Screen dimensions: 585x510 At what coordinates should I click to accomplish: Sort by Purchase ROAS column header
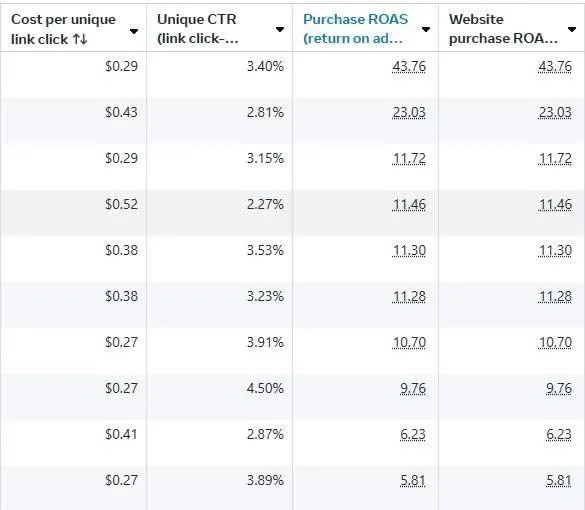point(356,29)
